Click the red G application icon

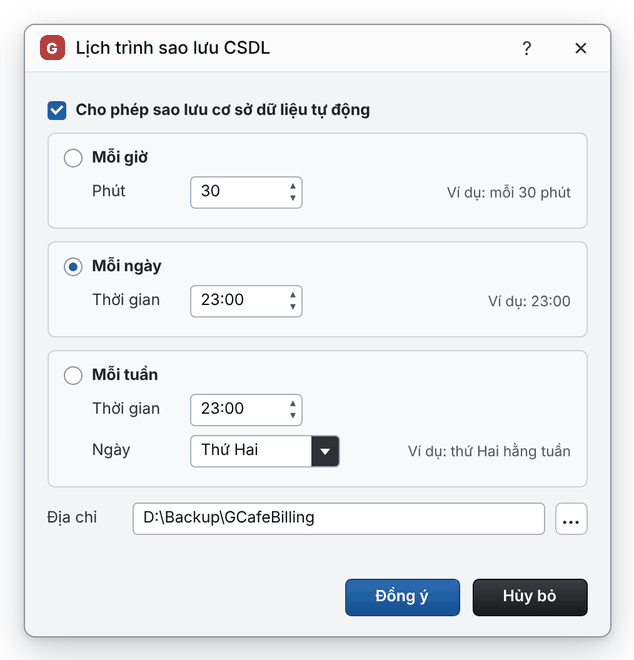click(52, 48)
